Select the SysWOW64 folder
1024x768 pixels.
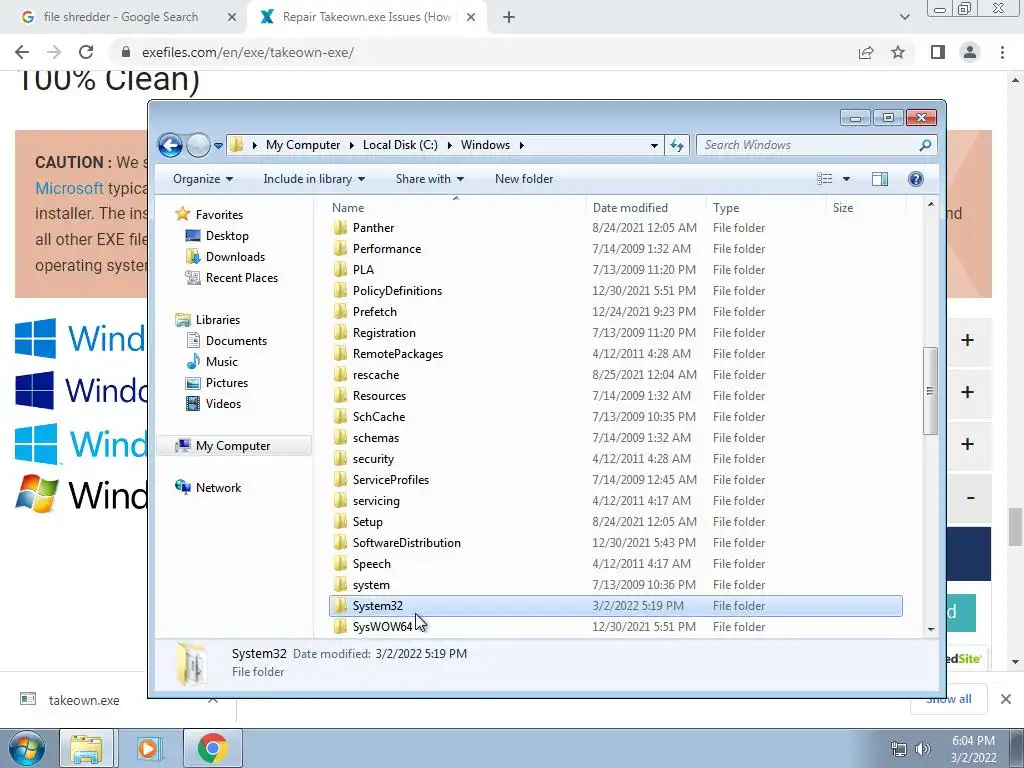click(382, 627)
